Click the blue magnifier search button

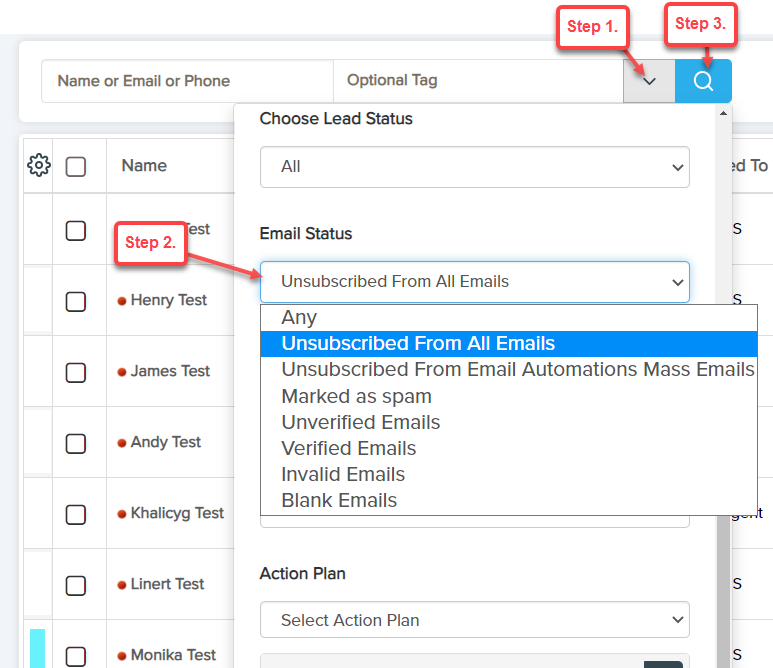point(703,81)
